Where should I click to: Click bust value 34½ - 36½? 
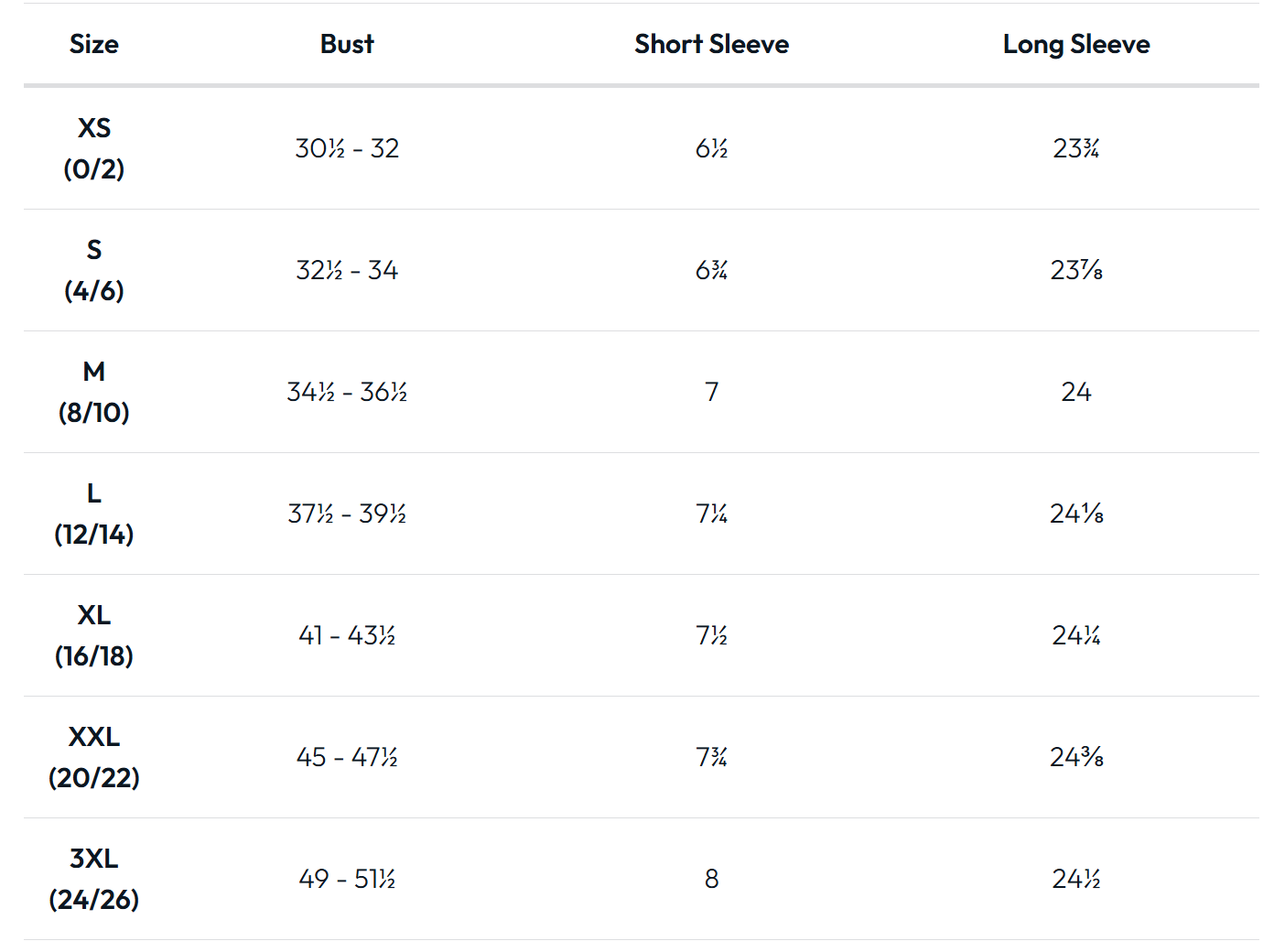coord(347,392)
